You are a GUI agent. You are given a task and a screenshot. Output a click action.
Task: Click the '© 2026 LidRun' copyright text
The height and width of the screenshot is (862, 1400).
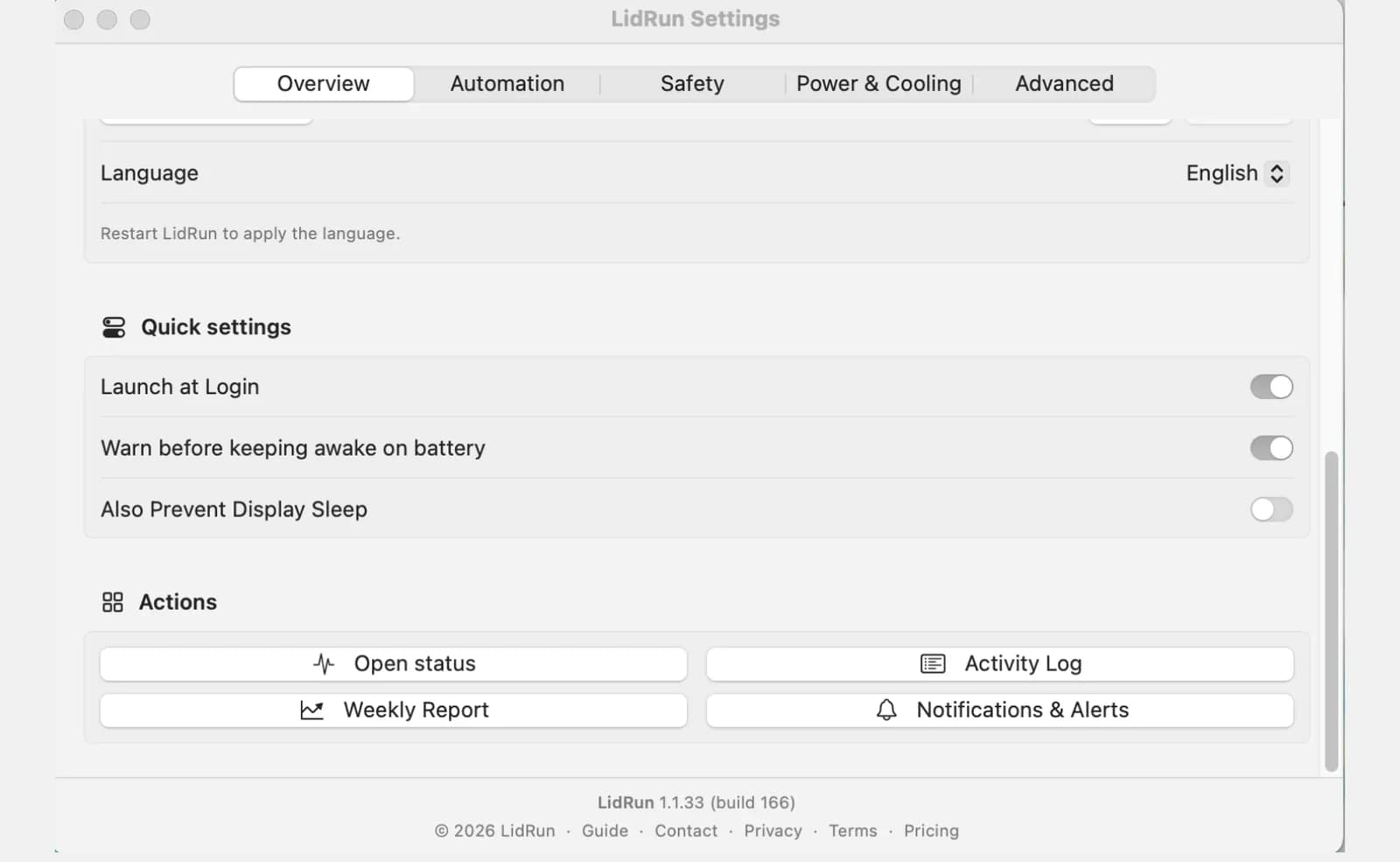495,830
